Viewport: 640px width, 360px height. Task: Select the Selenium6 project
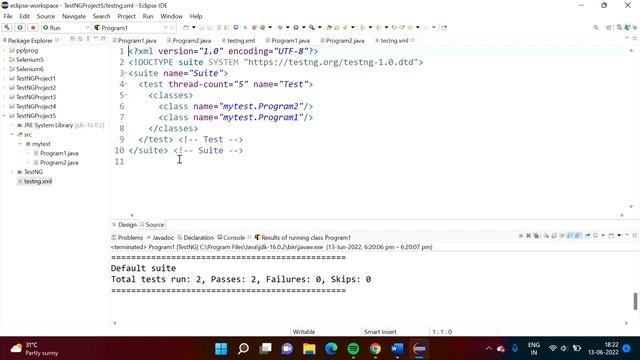30,69
